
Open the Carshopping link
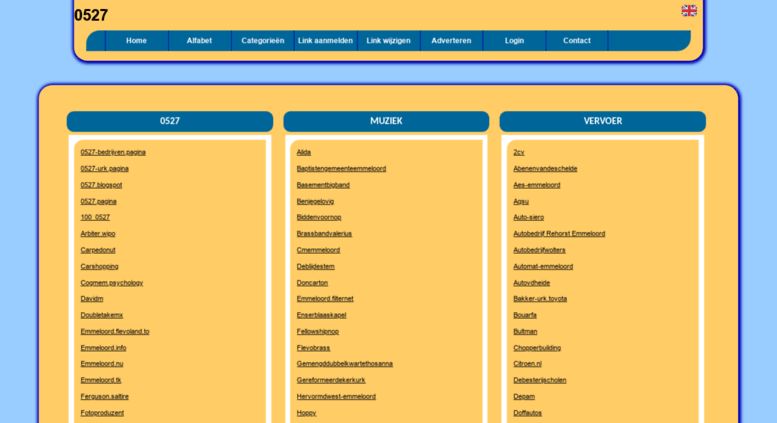(100, 266)
